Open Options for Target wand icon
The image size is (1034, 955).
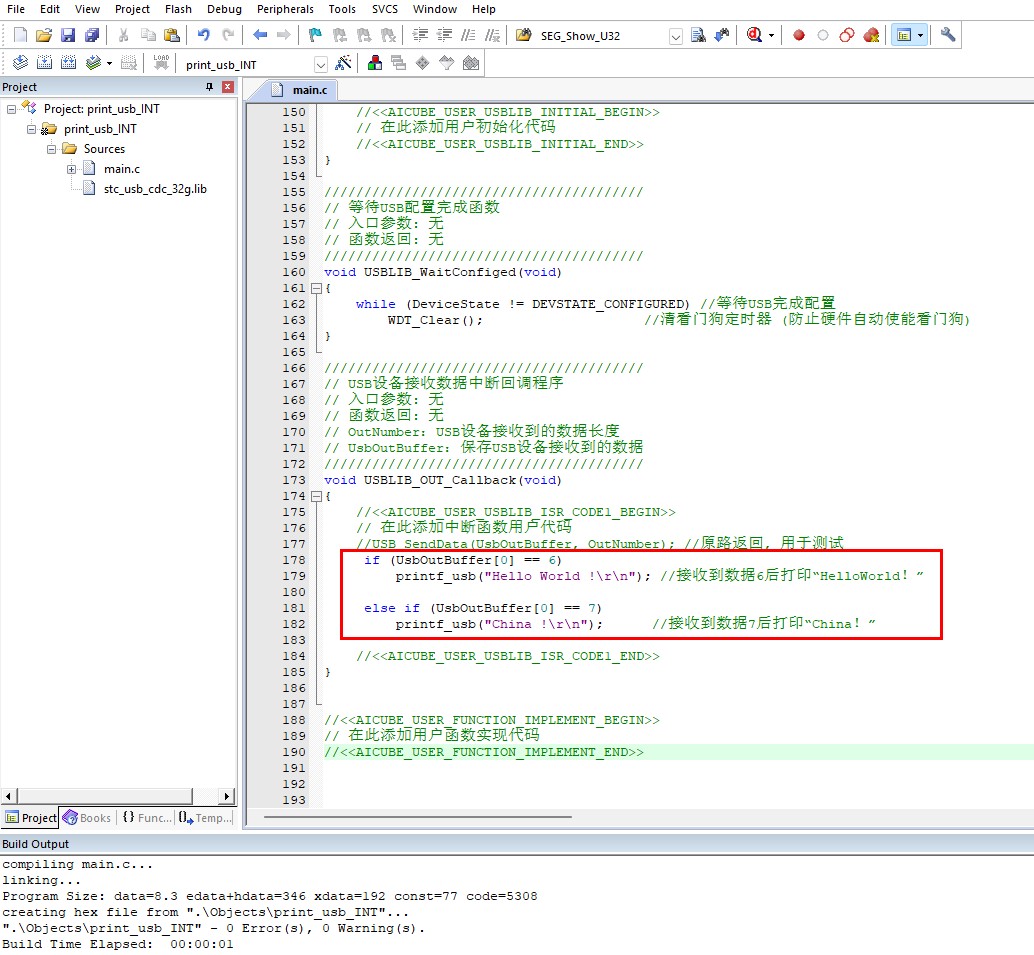click(x=343, y=63)
